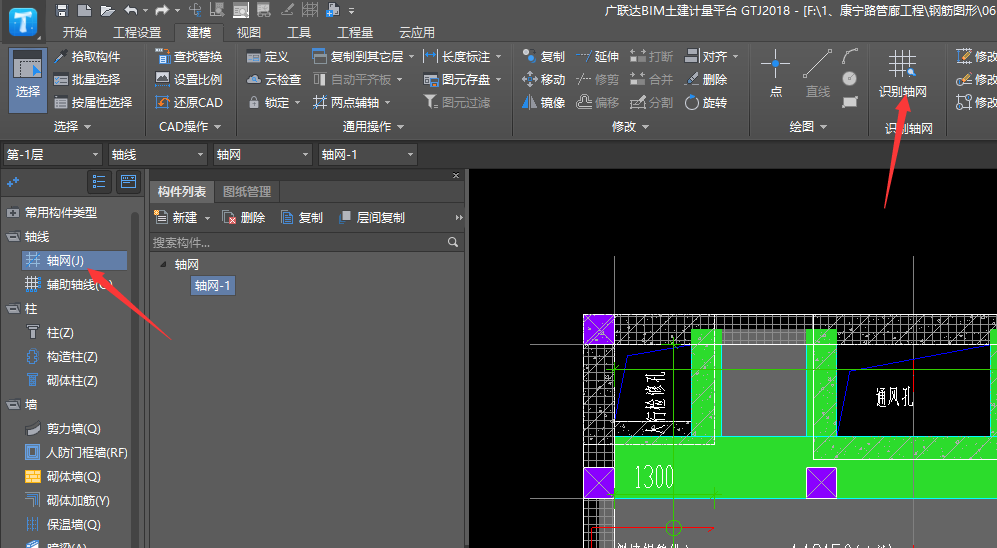Select 轴网(J) in the navigation tree
997x548 pixels.
74,261
